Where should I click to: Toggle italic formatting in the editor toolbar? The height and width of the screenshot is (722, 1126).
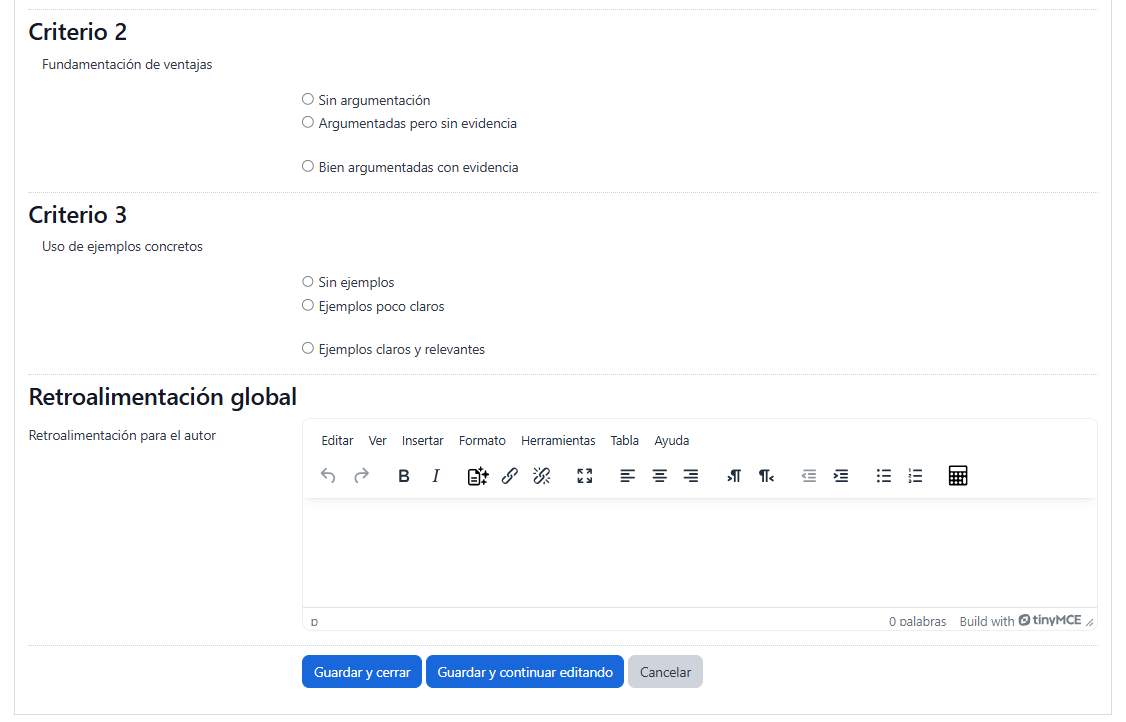[x=435, y=476]
